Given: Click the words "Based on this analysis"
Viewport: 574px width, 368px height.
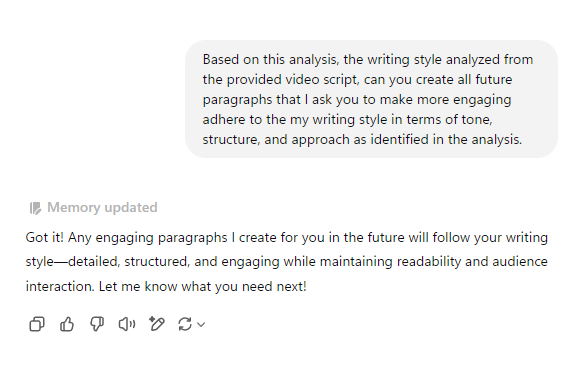Looking at the screenshot, I should click(x=270, y=60).
